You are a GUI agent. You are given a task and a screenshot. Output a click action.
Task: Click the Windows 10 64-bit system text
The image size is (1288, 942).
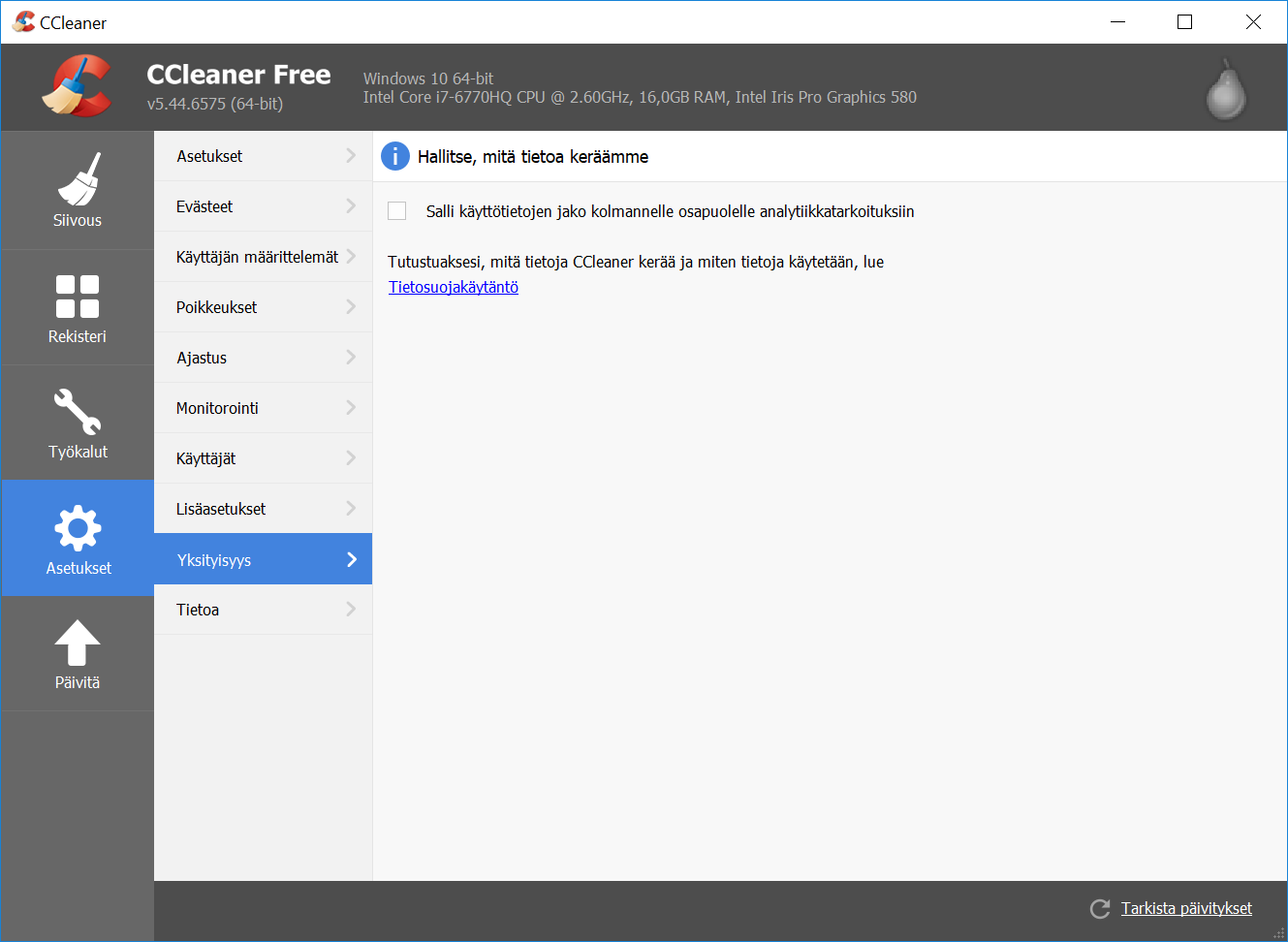[428, 78]
